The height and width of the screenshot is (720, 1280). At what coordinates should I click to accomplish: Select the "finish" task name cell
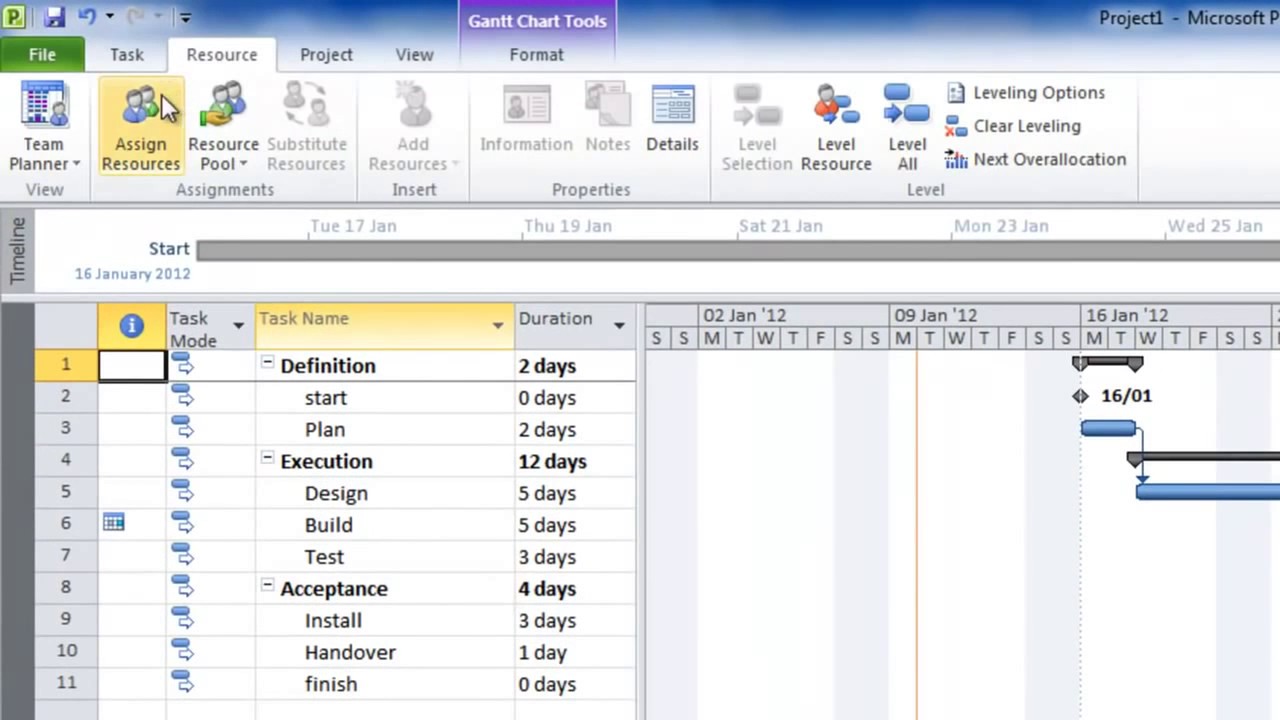tap(385, 685)
